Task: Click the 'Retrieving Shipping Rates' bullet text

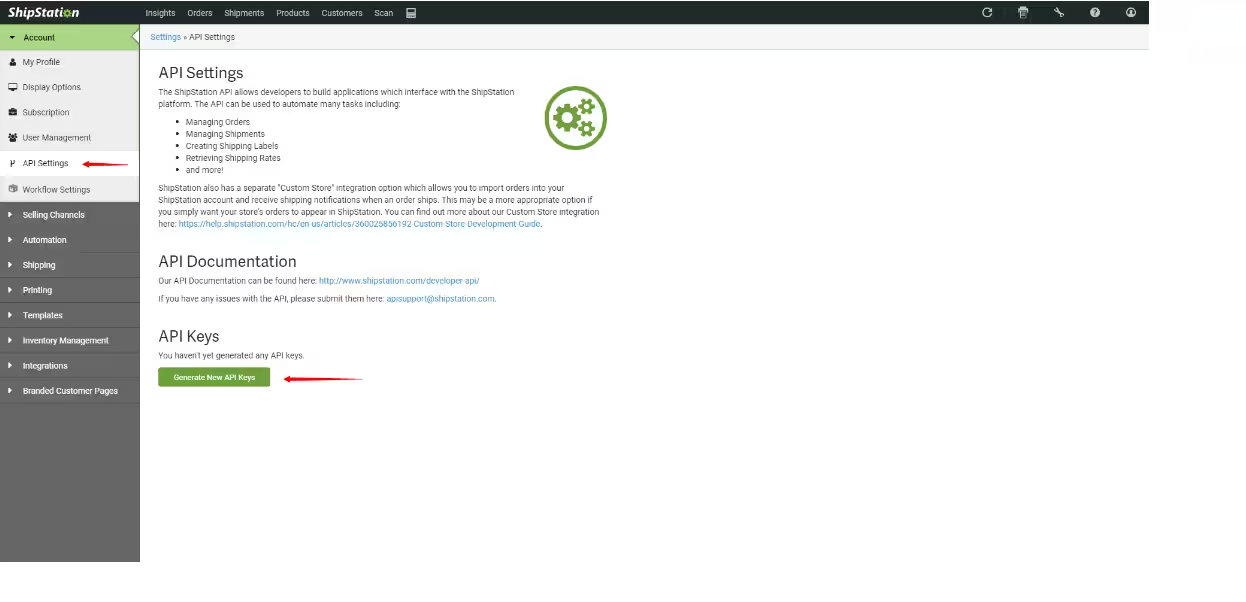Action: [x=233, y=158]
